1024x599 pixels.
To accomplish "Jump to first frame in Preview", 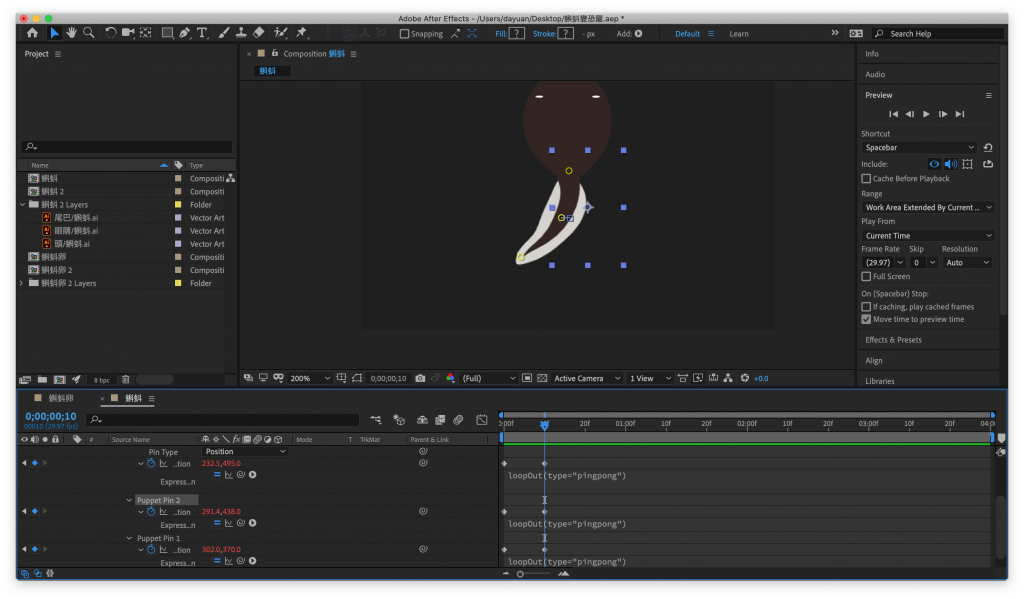I will (893, 114).
